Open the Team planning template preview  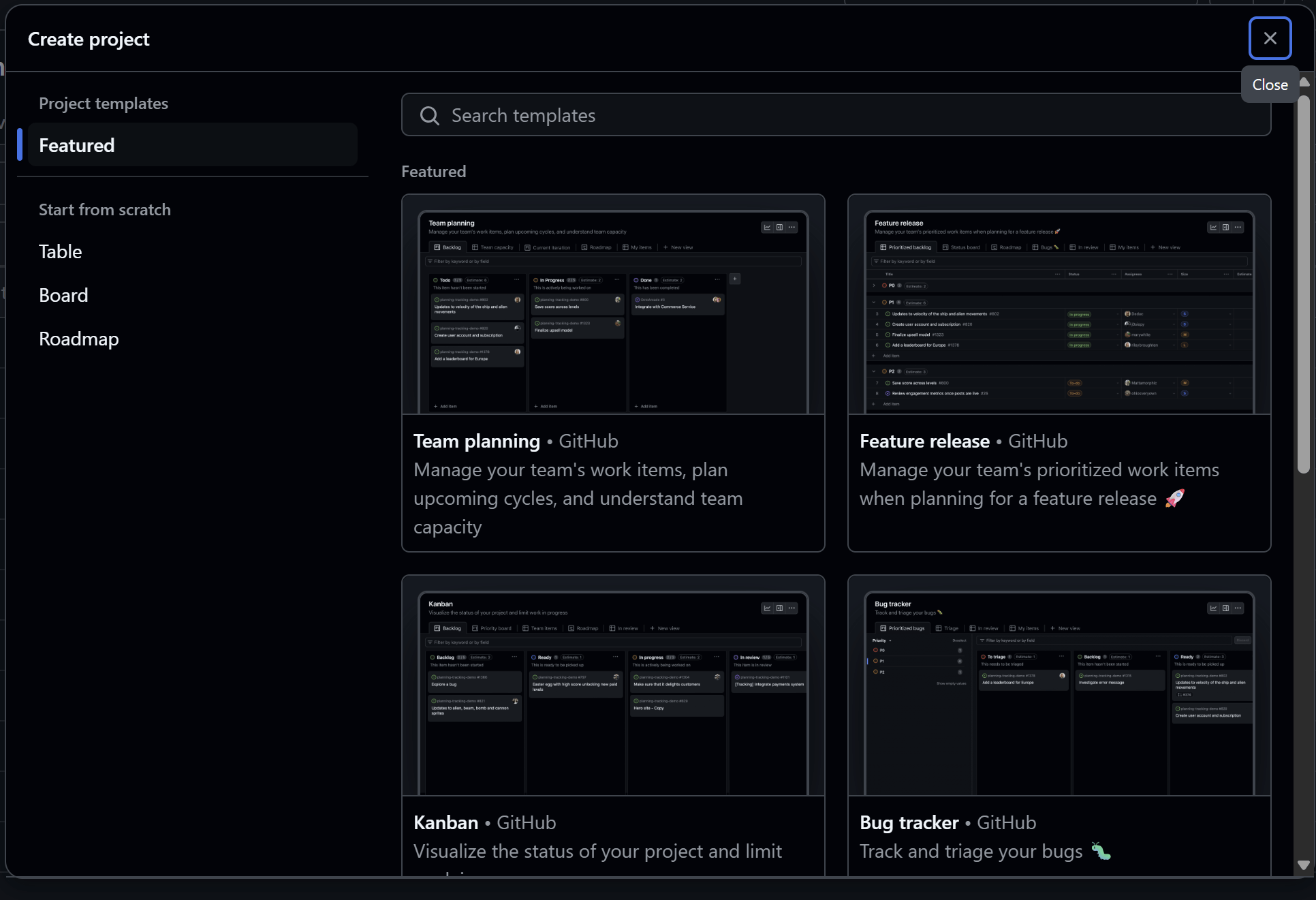pos(613,305)
